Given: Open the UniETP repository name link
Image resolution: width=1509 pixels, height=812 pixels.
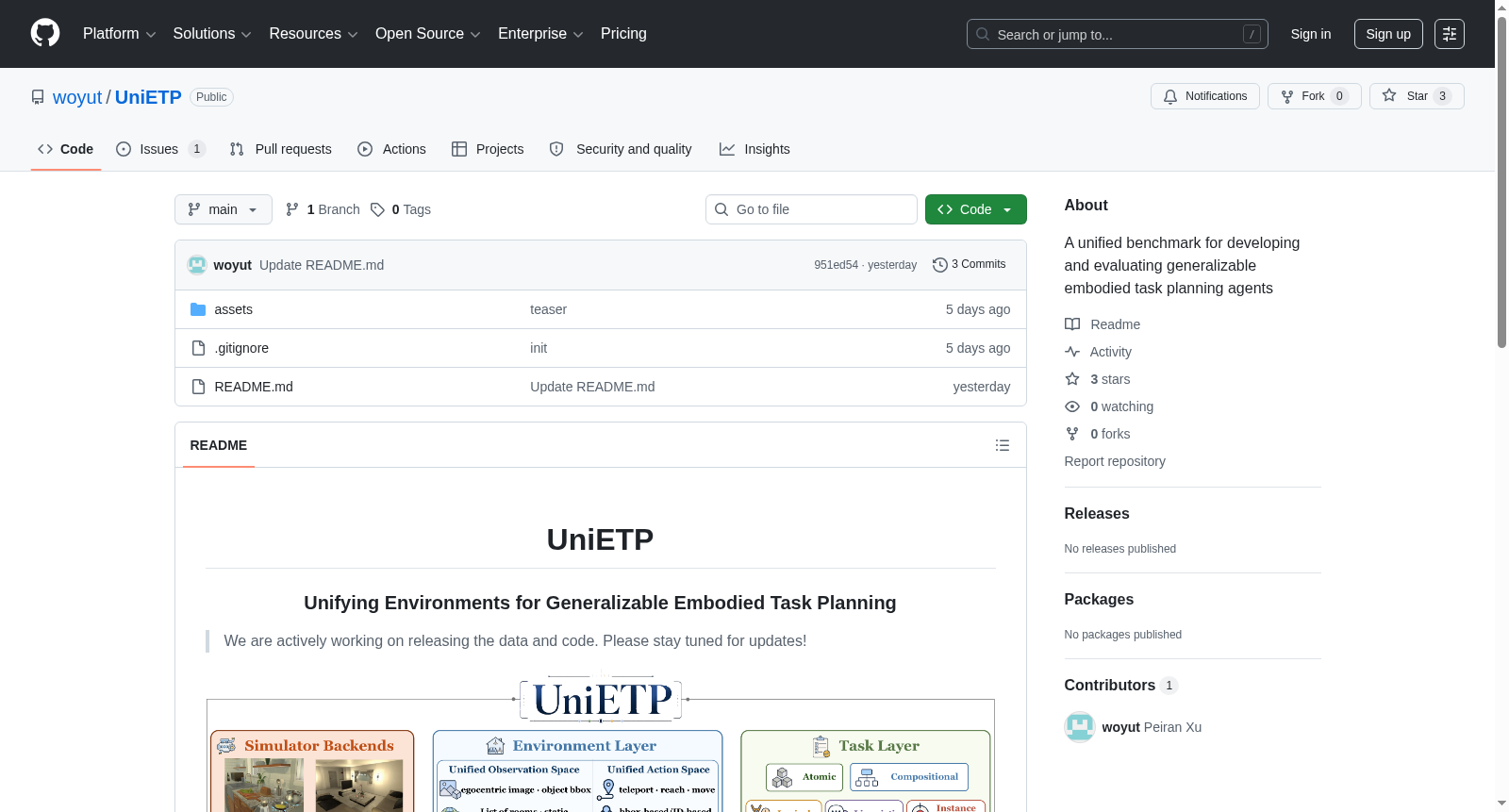Looking at the screenshot, I should (148, 97).
